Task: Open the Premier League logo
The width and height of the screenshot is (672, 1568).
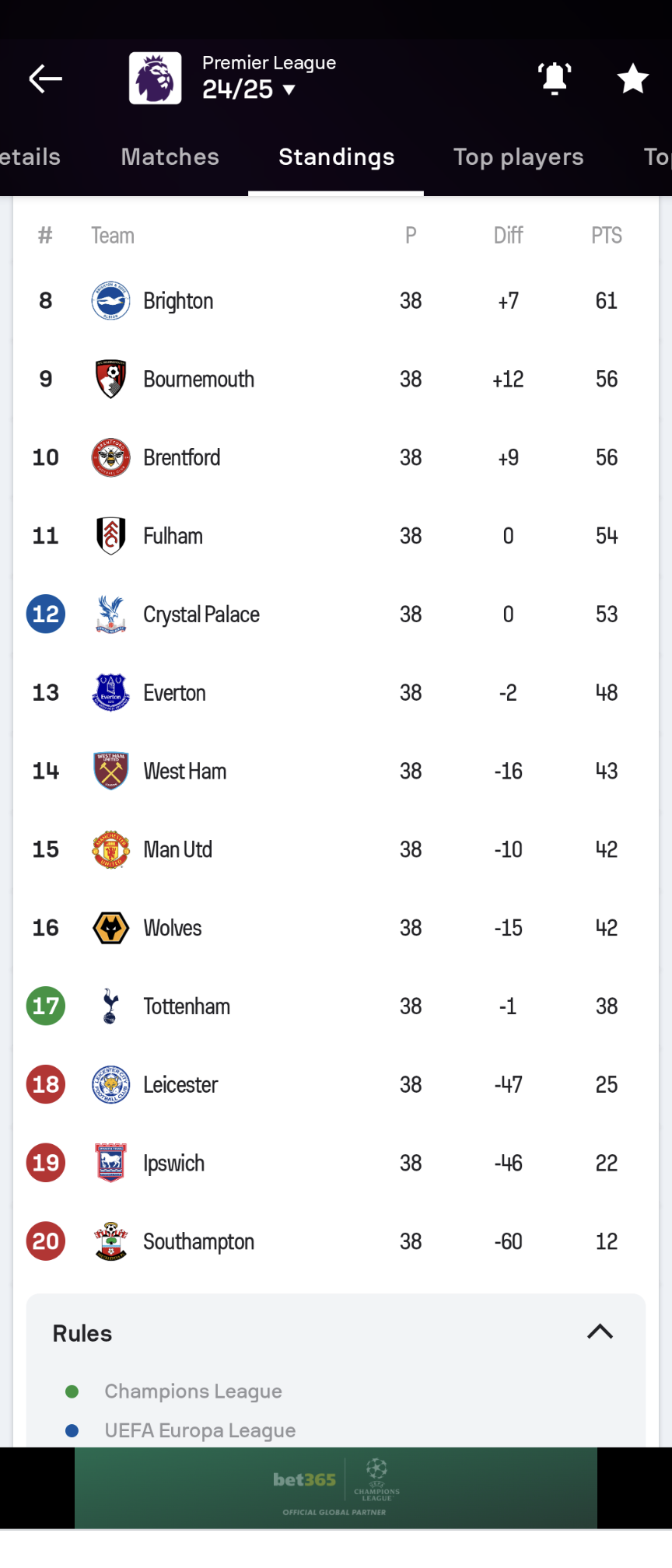Action: point(156,78)
